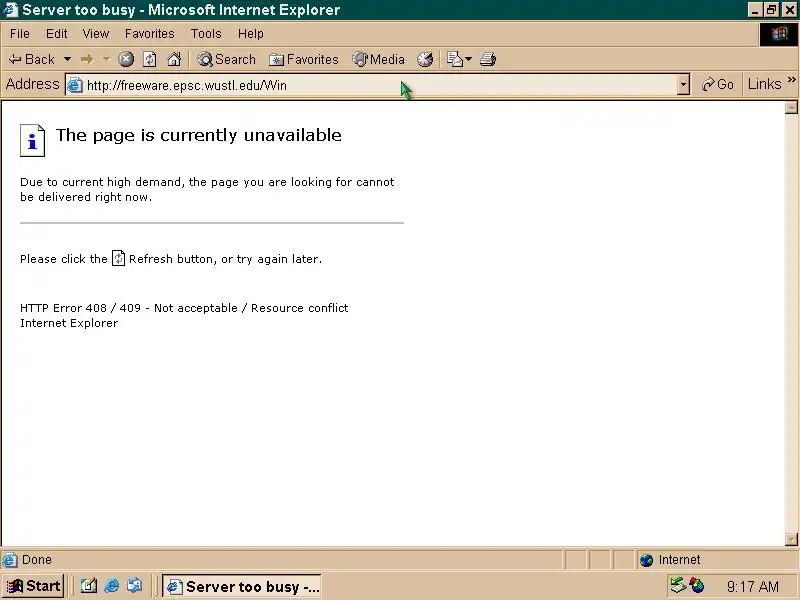Go back using the Back button

pyautogui.click(x=32, y=59)
